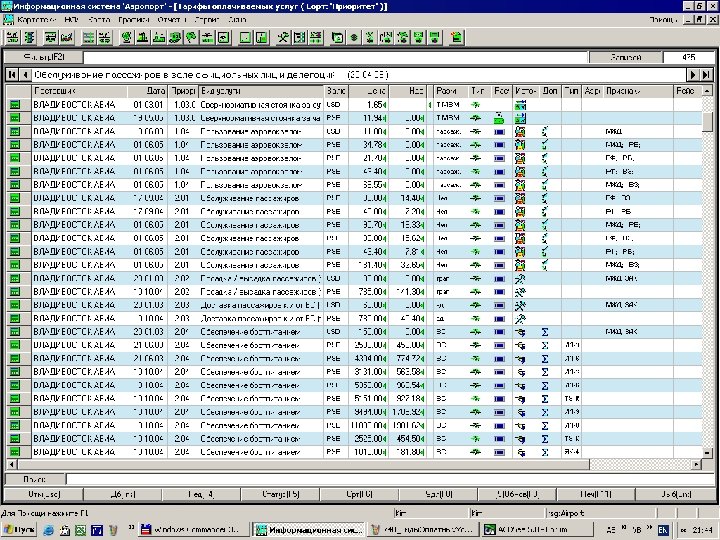The height and width of the screenshot is (540, 720).
Task: Jump to last record using navigation arrow
Action: pyautogui.click(x=706, y=76)
